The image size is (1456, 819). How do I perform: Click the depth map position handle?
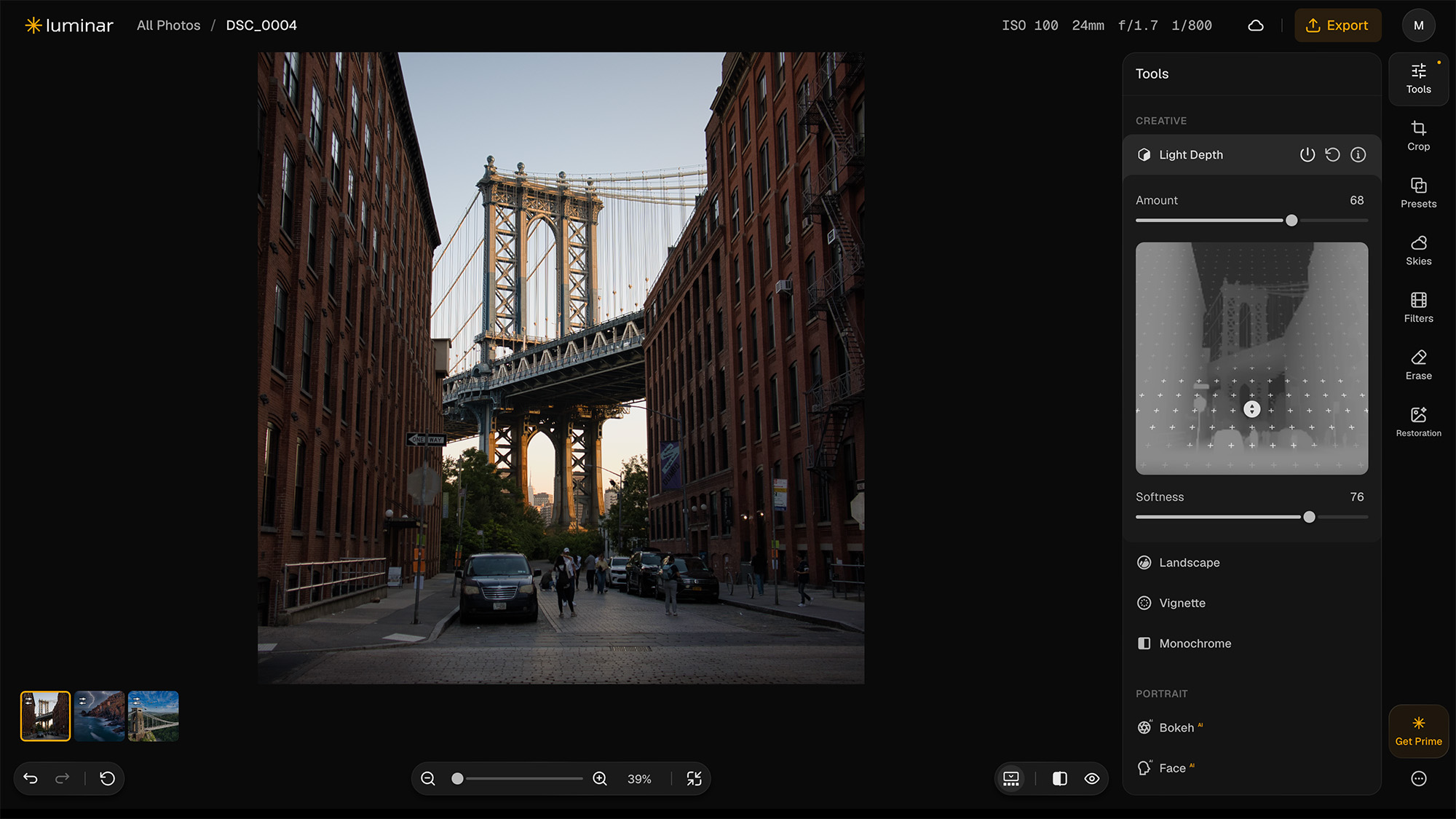[1251, 409]
